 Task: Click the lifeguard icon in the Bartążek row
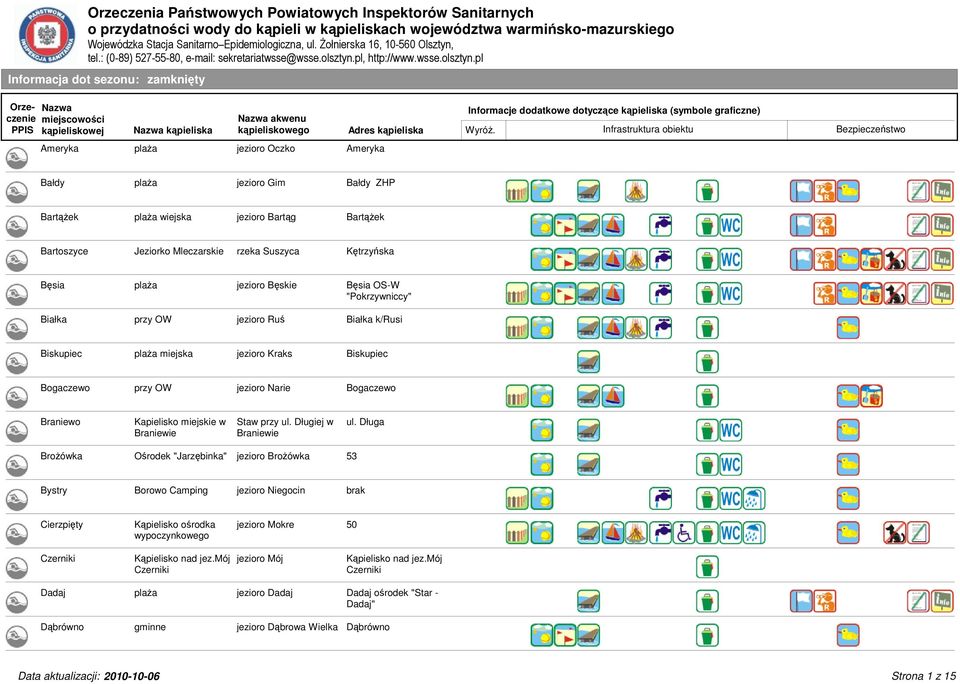(x=825, y=225)
